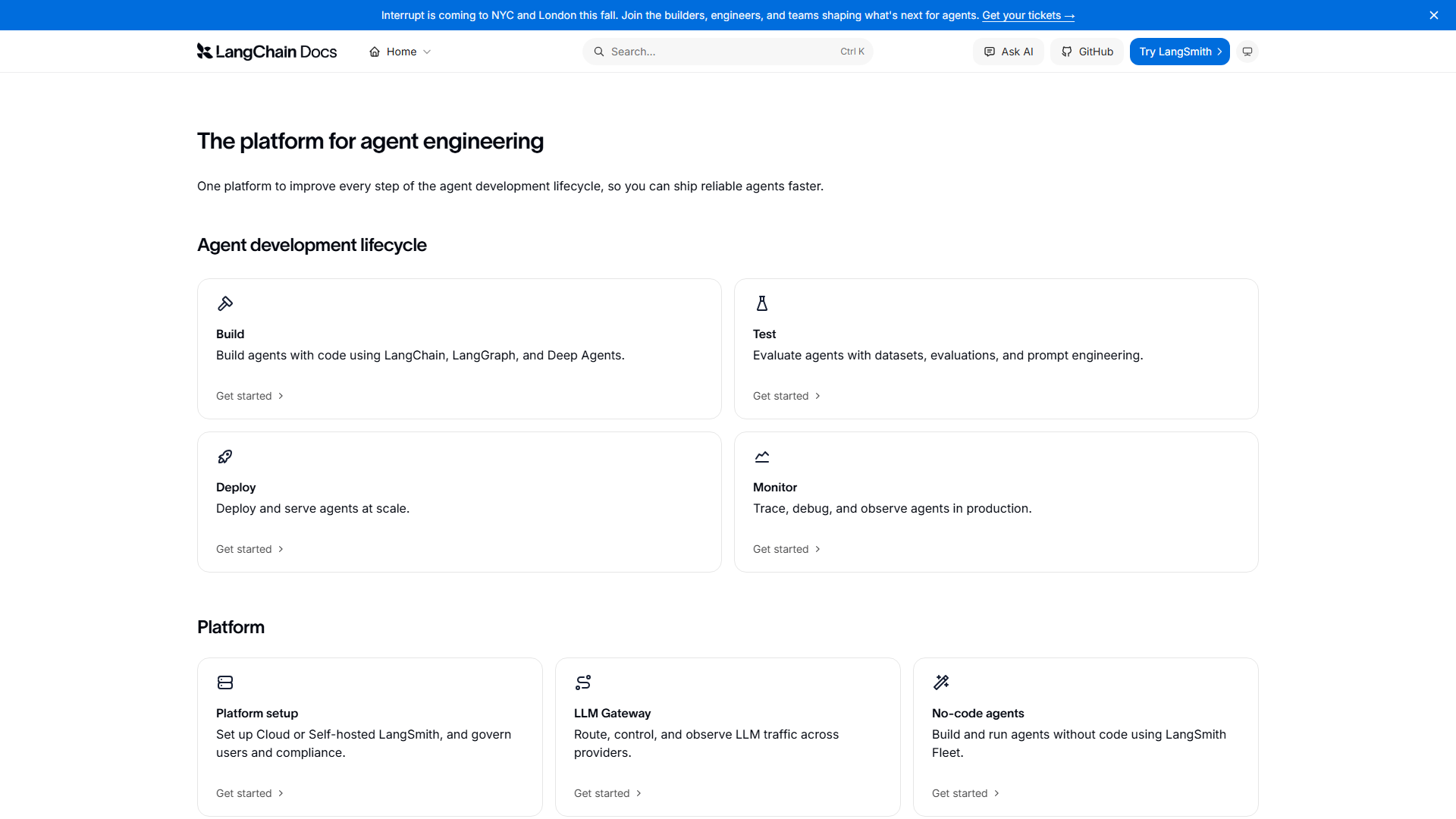The width and height of the screenshot is (1456, 819).
Task: Click the Route, control, and observe description
Action: 706,743
